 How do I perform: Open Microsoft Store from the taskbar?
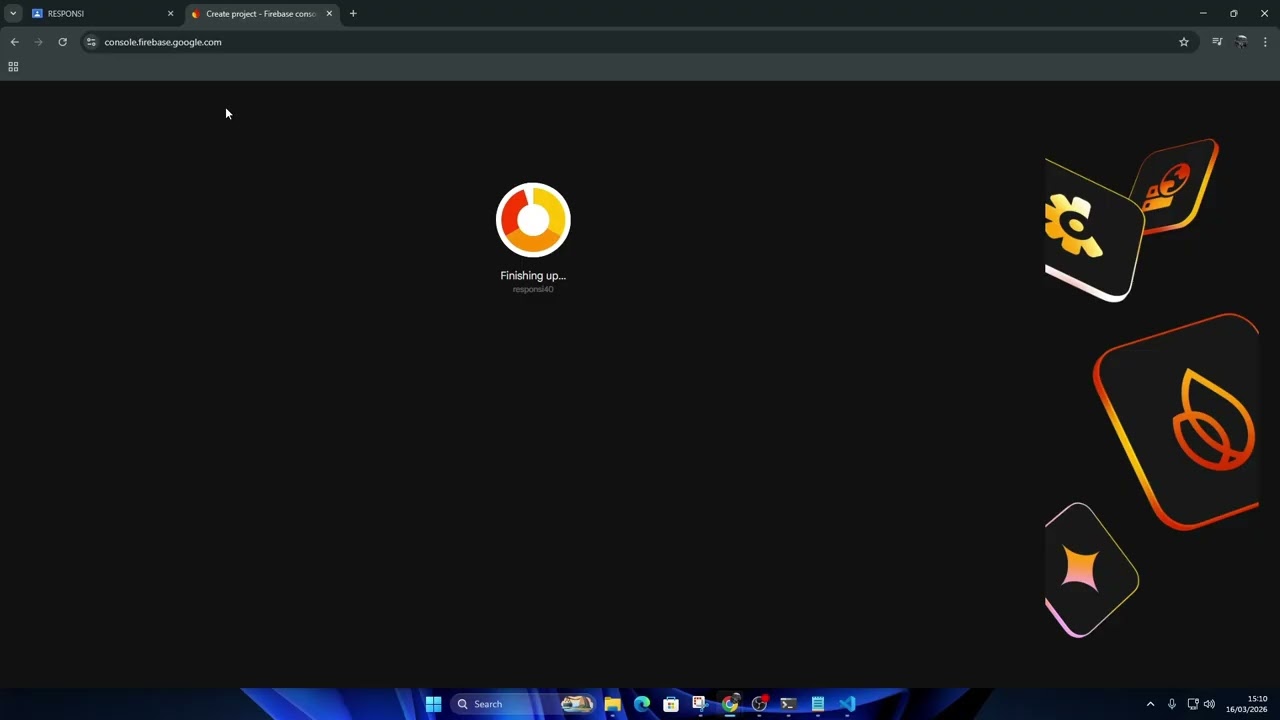pyautogui.click(x=671, y=704)
